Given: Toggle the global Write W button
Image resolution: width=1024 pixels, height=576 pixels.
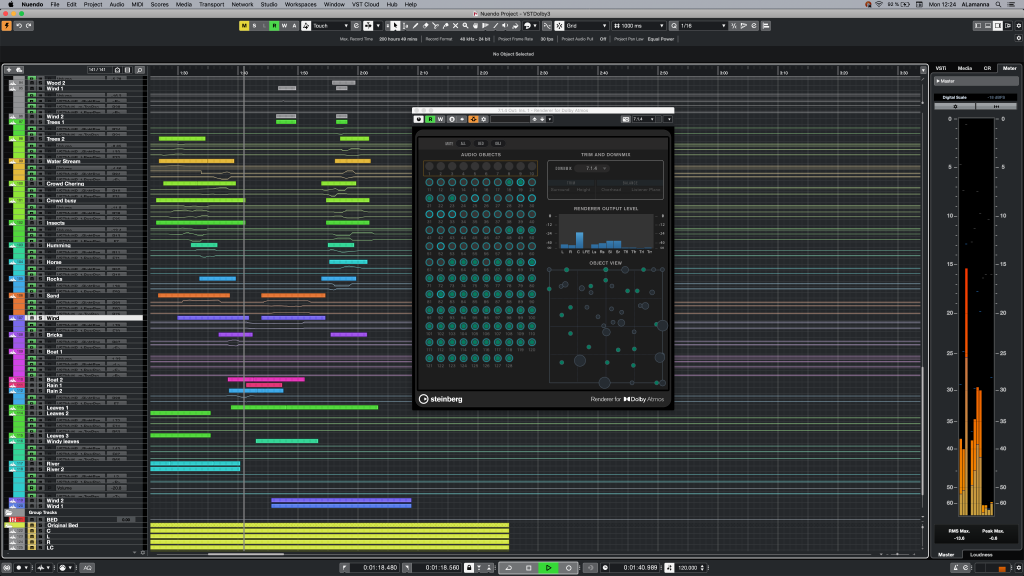Looking at the screenshot, I should [284, 26].
